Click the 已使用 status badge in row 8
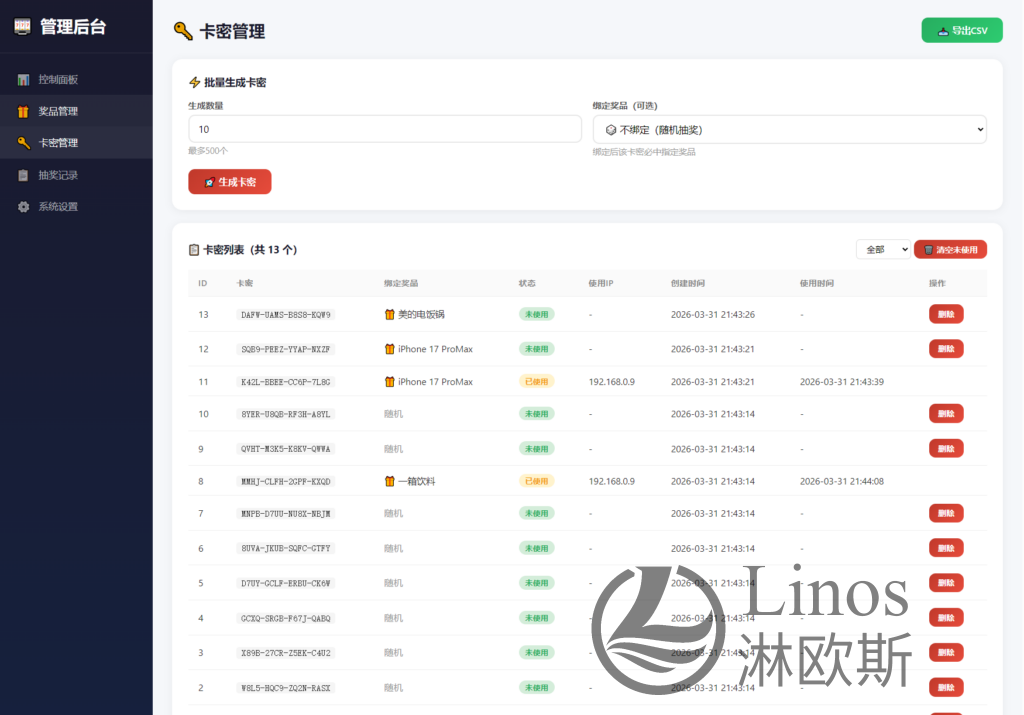Image resolution: width=1024 pixels, height=715 pixels. (x=537, y=481)
